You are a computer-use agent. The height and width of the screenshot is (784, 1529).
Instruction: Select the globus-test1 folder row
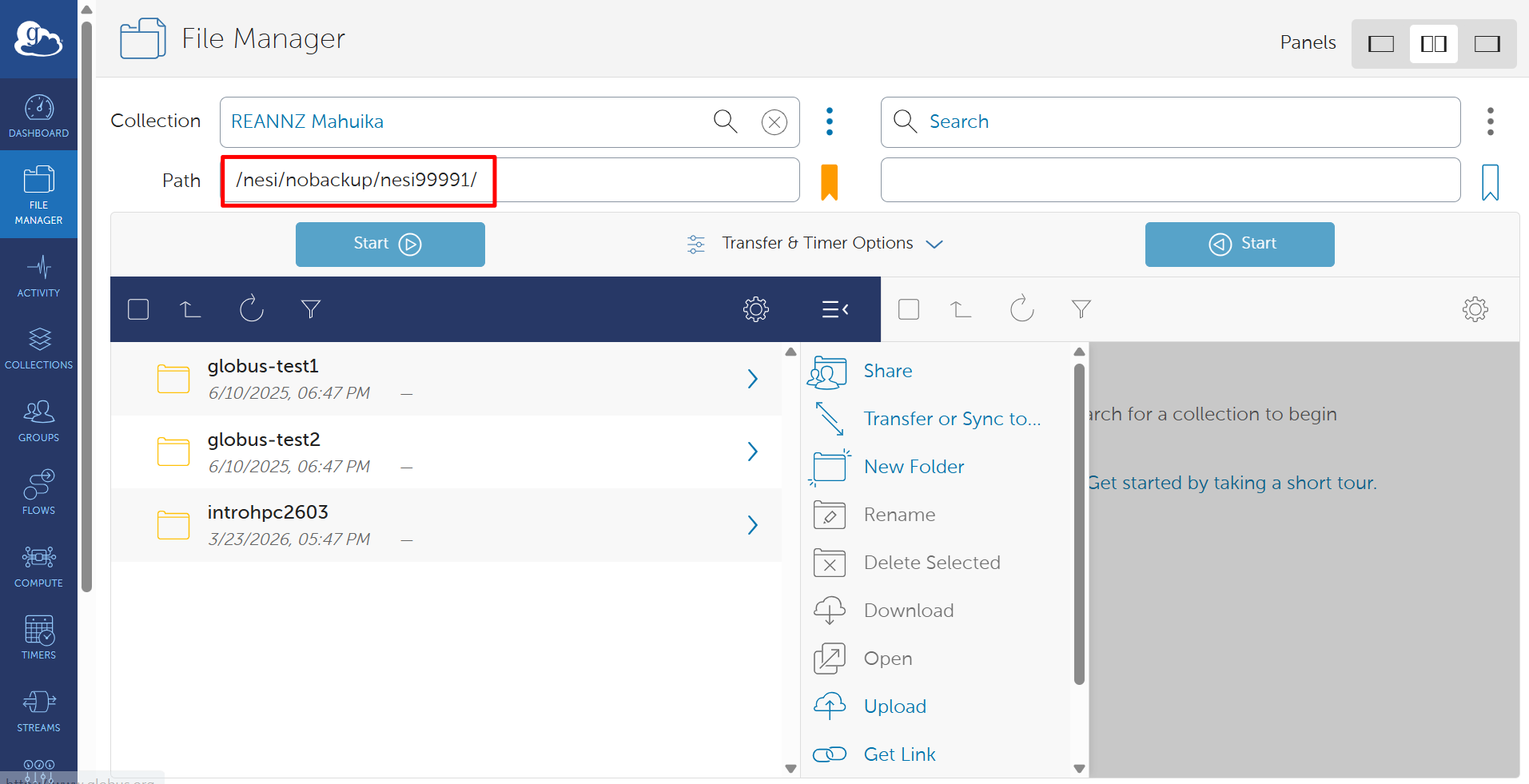[x=446, y=379]
